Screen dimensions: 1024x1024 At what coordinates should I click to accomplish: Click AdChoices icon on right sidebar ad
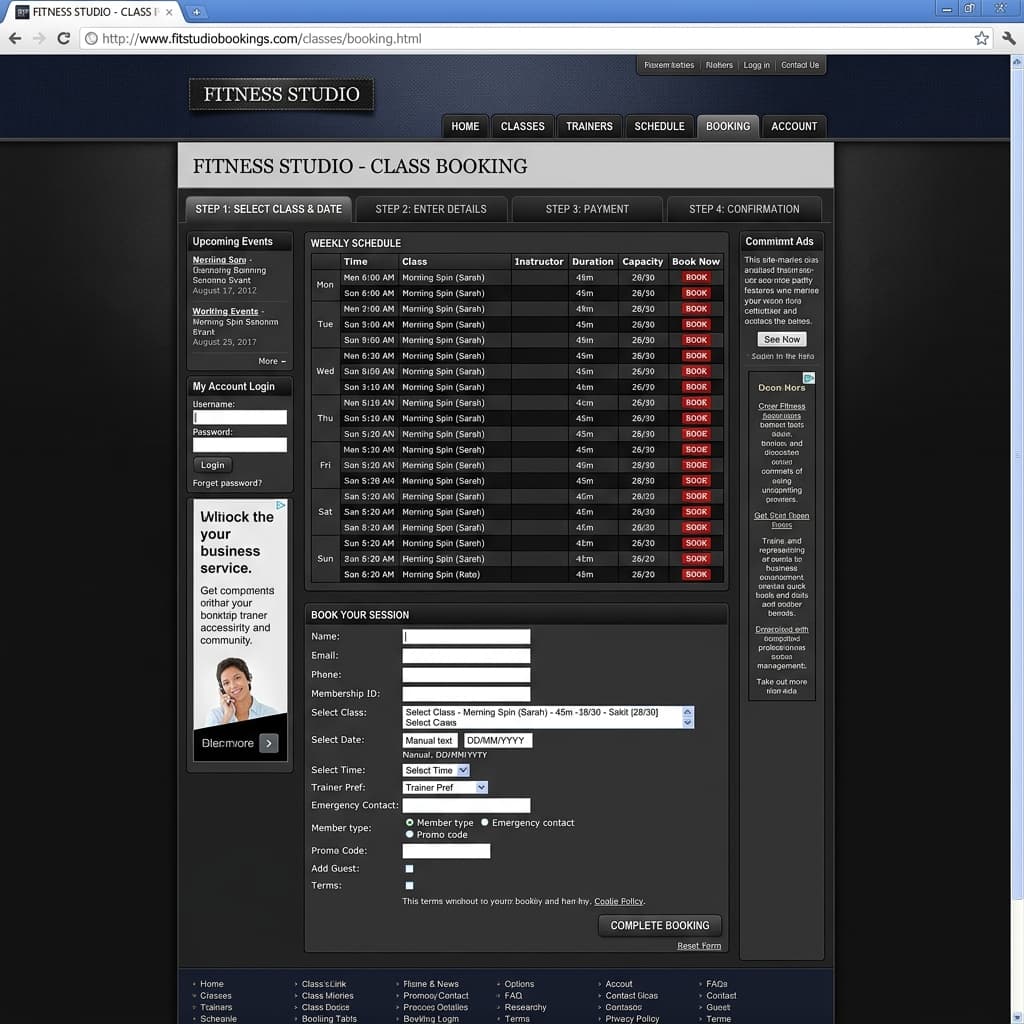[x=809, y=378]
